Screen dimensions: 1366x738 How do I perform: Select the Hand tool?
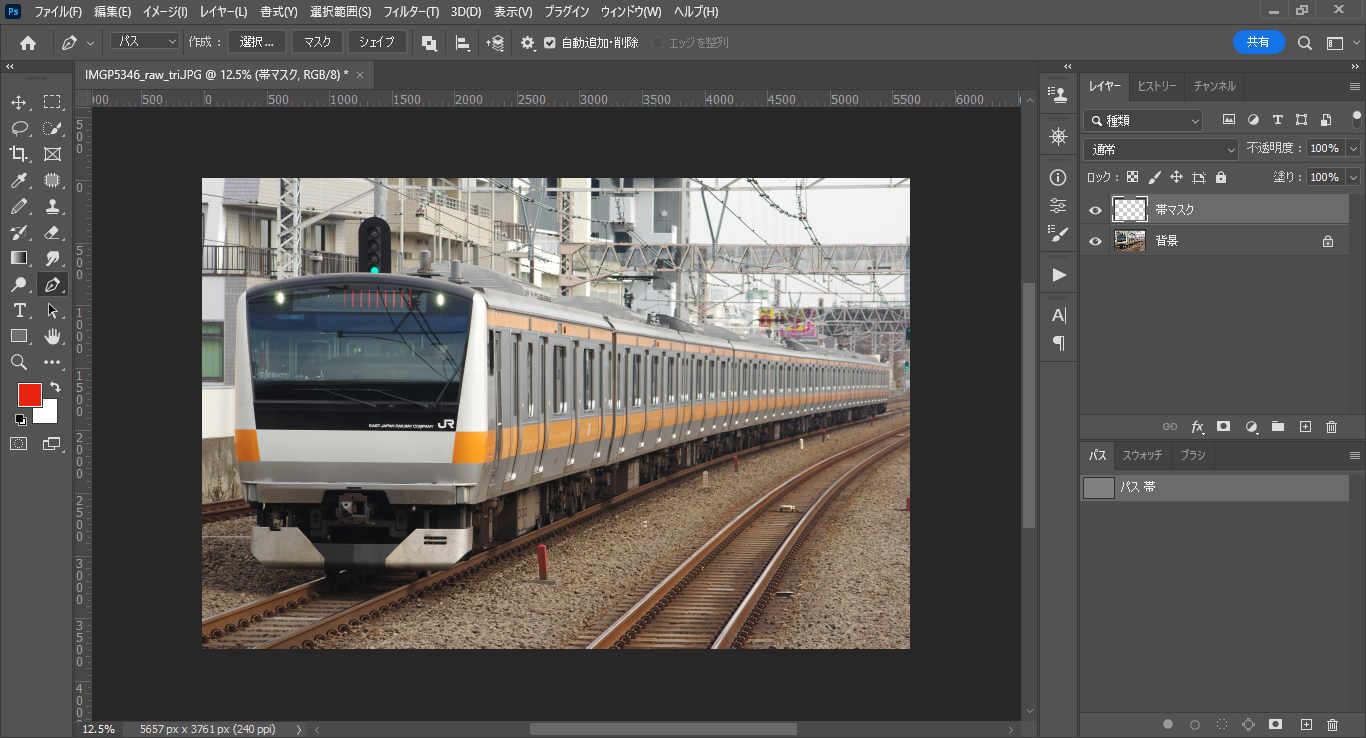[53, 336]
